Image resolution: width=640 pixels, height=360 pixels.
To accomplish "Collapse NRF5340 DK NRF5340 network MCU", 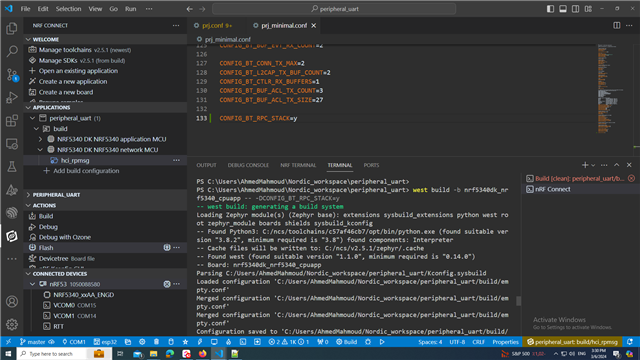I will point(40,150).
